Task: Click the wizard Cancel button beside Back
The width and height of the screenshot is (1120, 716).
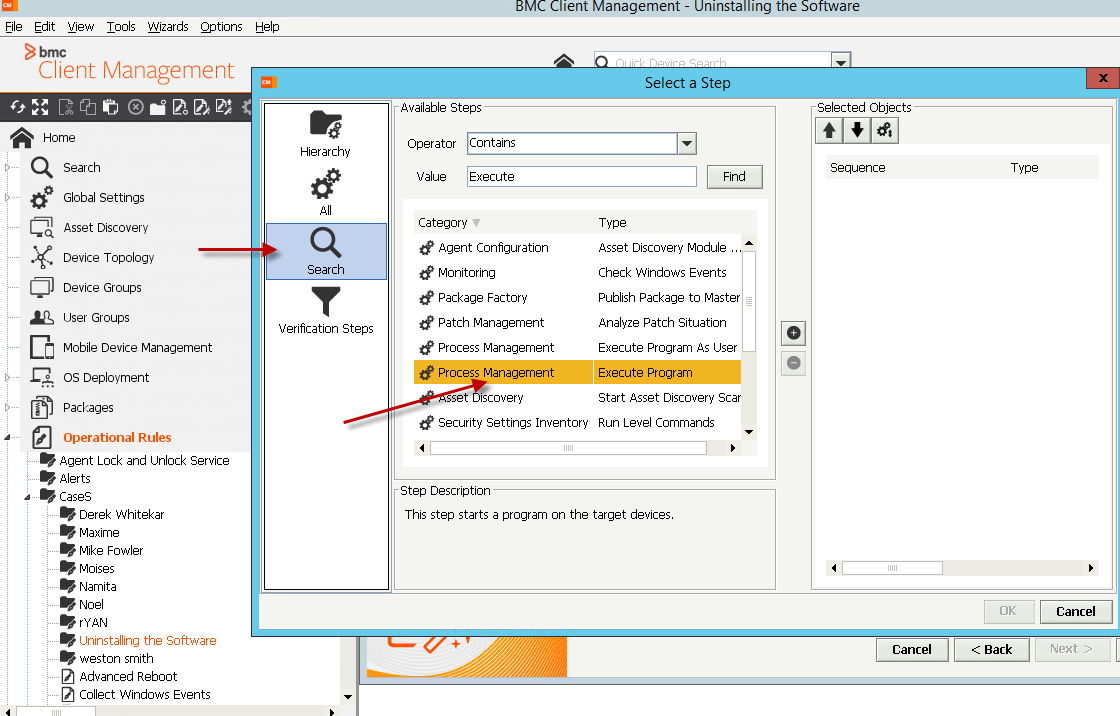Action: click(x=911, y=650)
